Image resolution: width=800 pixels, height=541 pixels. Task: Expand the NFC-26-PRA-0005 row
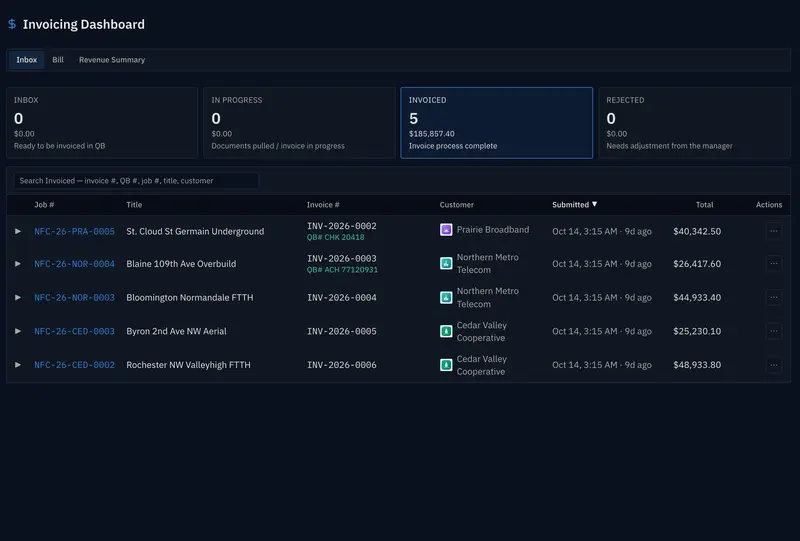click(x=18, y=231)
